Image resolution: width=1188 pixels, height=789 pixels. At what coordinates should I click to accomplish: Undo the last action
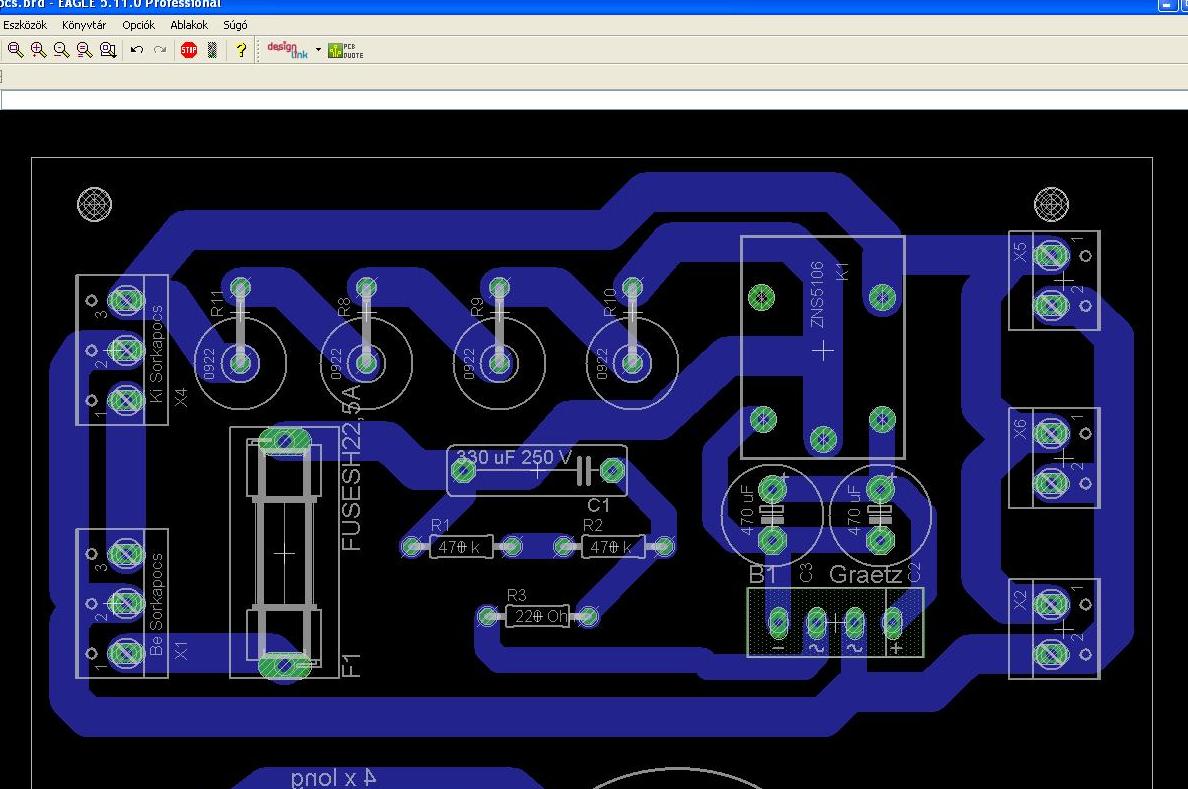pos(137,49)
